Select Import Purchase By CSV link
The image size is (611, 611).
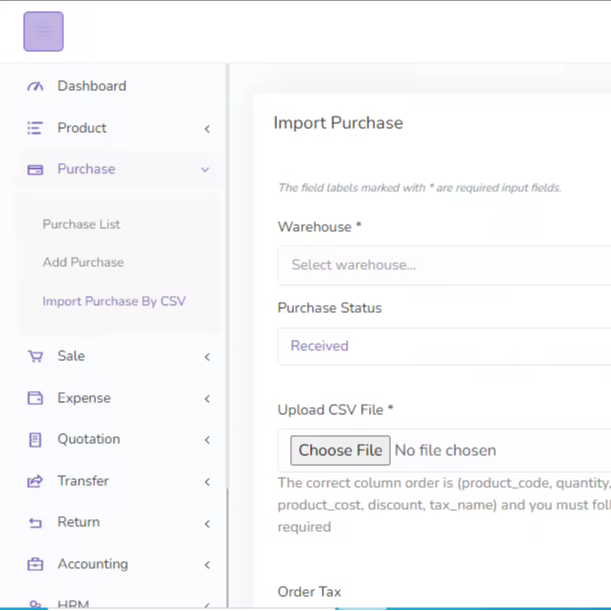pyautogui.click(x=114, y=301)
